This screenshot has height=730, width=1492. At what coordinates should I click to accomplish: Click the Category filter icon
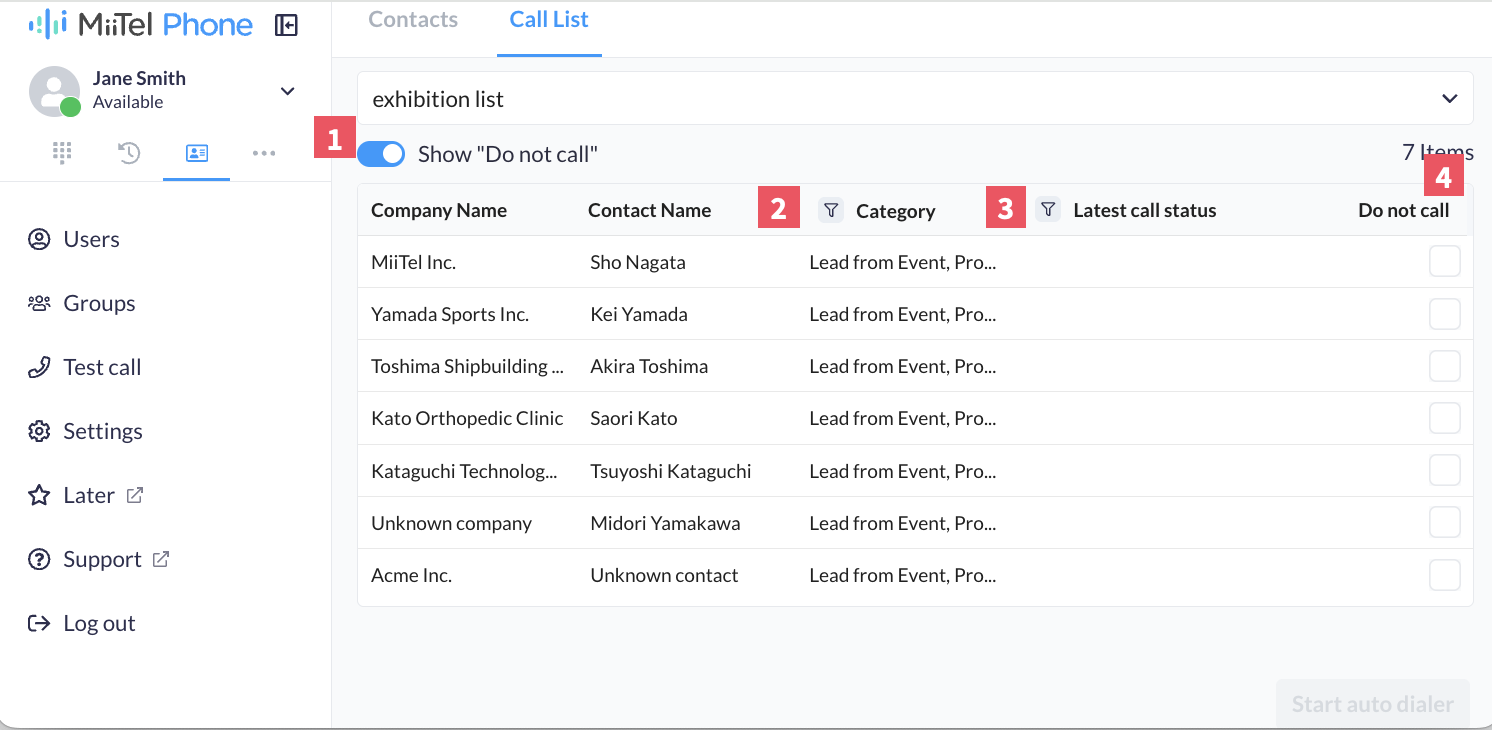coord(830,209)
